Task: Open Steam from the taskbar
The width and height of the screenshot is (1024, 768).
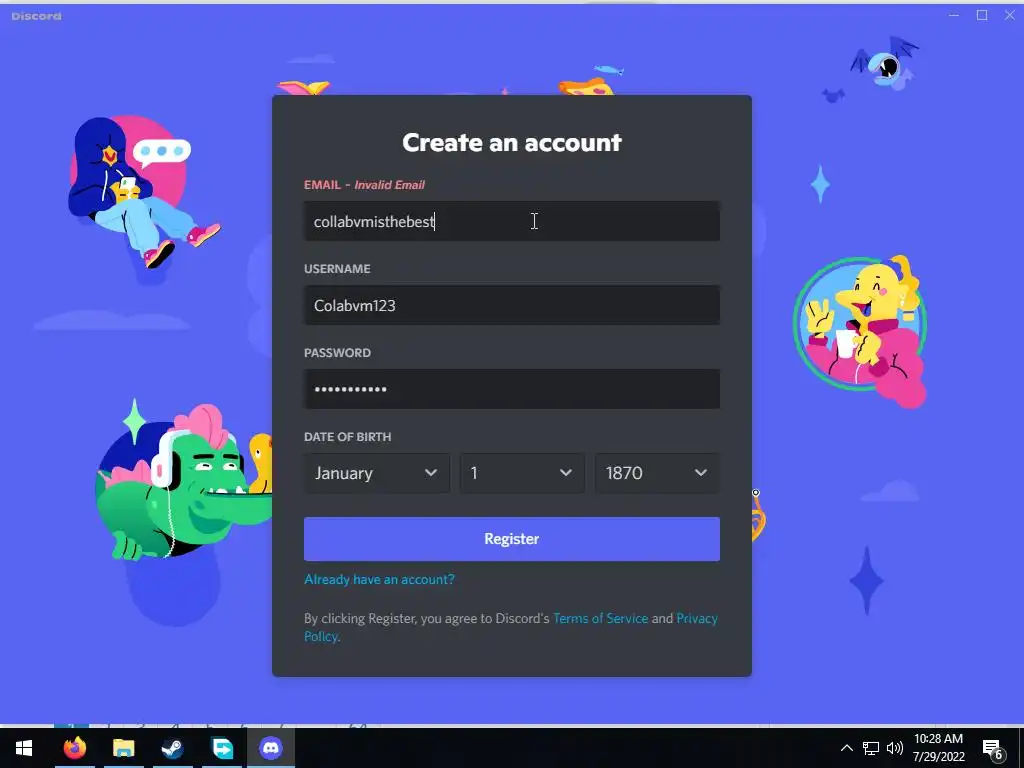Action: click(x=172, y=748)
